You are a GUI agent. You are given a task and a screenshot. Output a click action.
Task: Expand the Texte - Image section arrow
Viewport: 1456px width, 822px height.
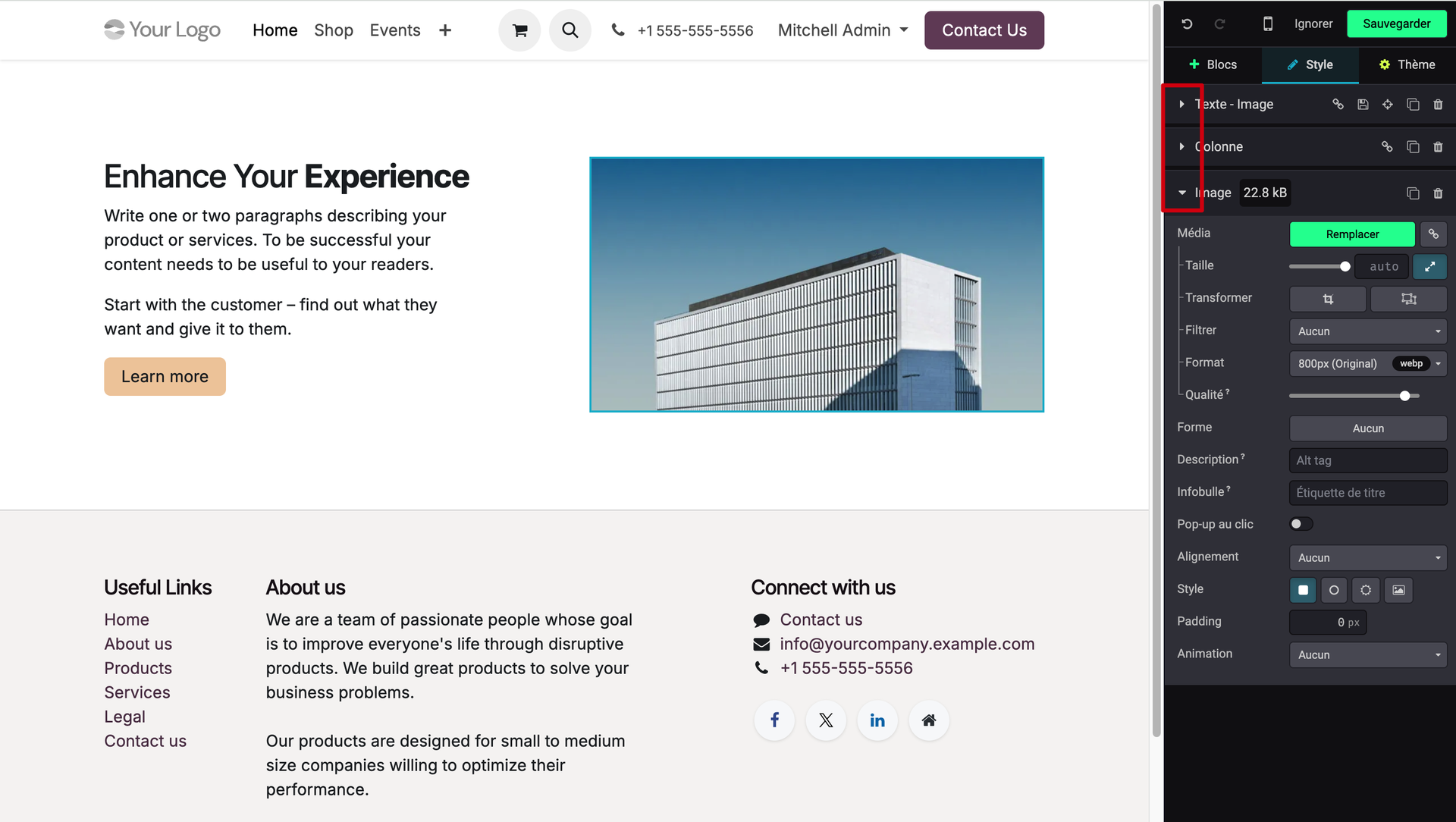pos(1181,105)
